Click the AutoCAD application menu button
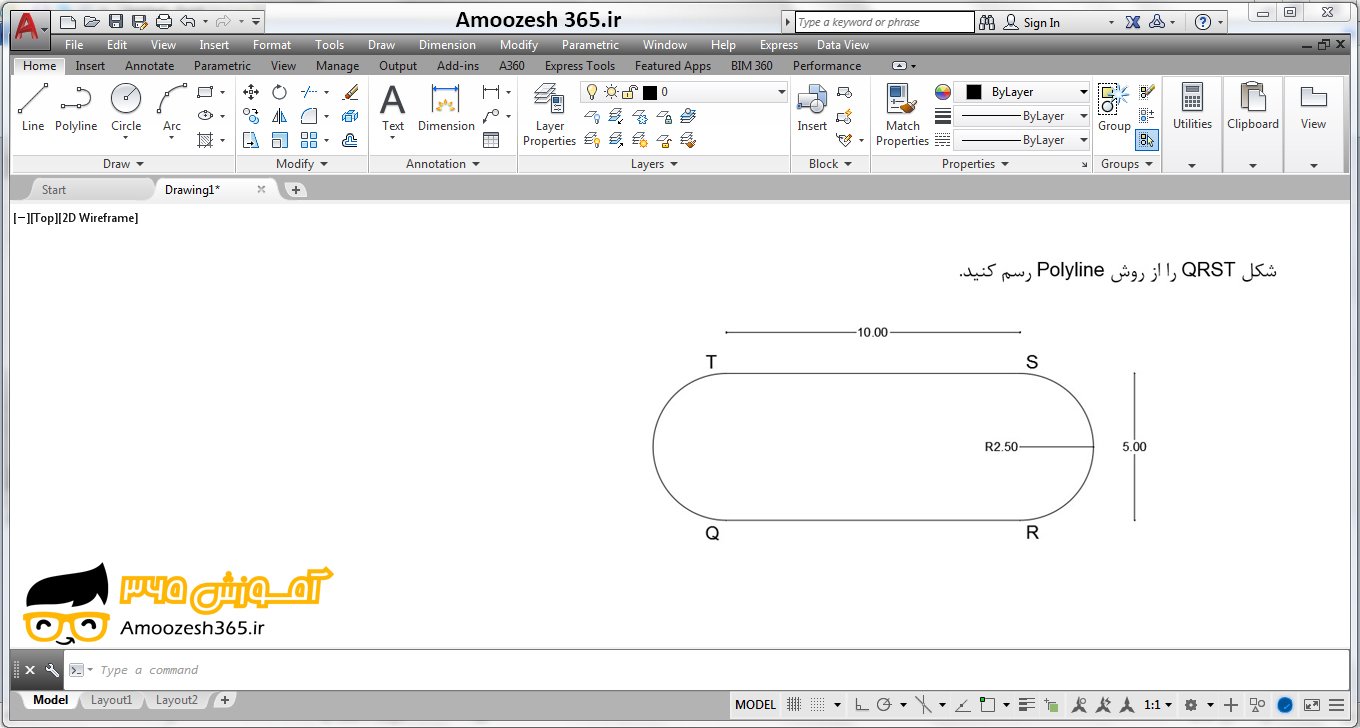This screenshot has width=1360, height=728. point(31,29)
